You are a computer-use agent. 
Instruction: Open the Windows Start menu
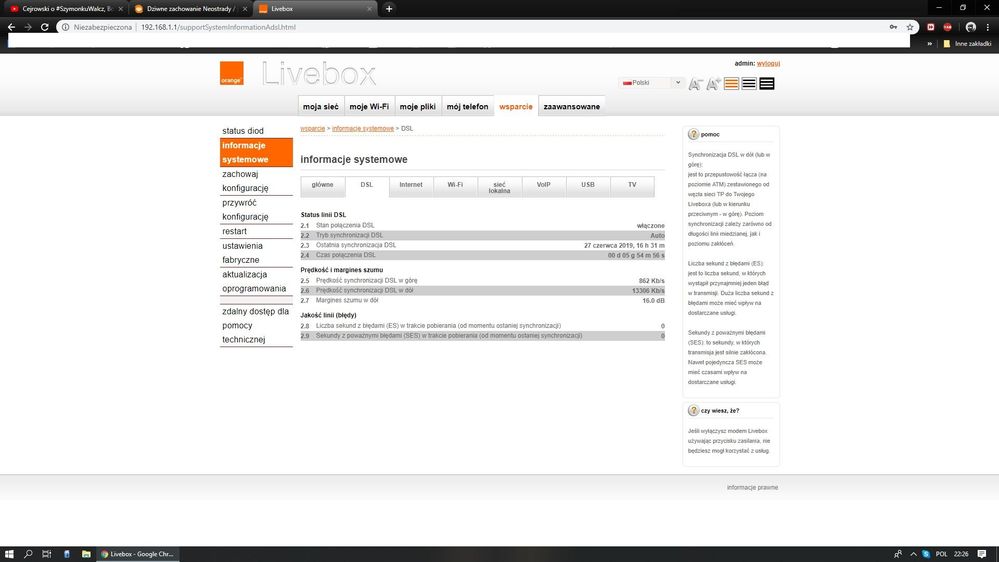pos(9,553)
